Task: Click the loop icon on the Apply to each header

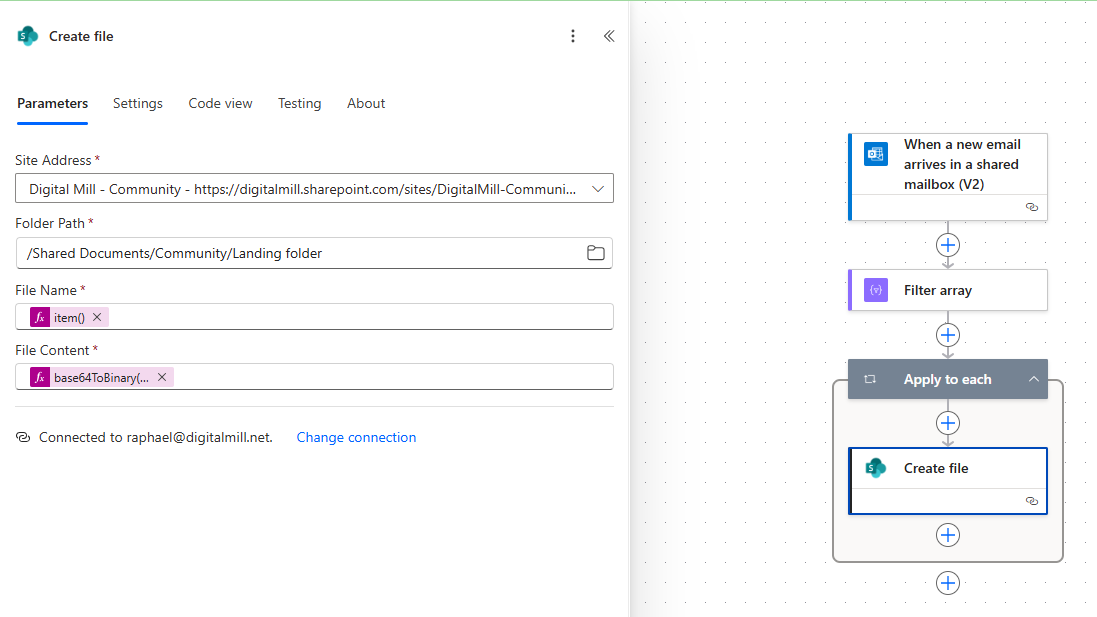Action: tap(870, 379)
